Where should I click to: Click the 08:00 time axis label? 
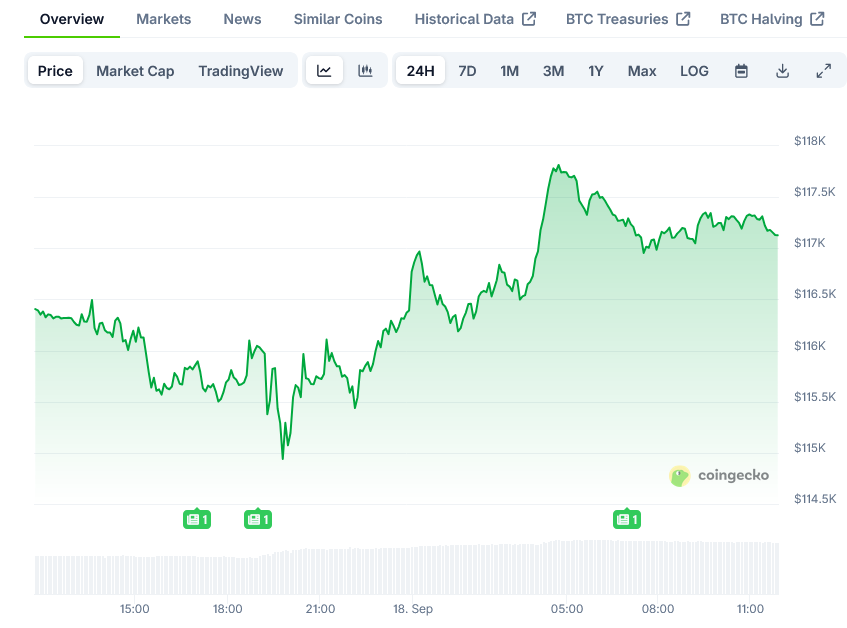[658, 609]
